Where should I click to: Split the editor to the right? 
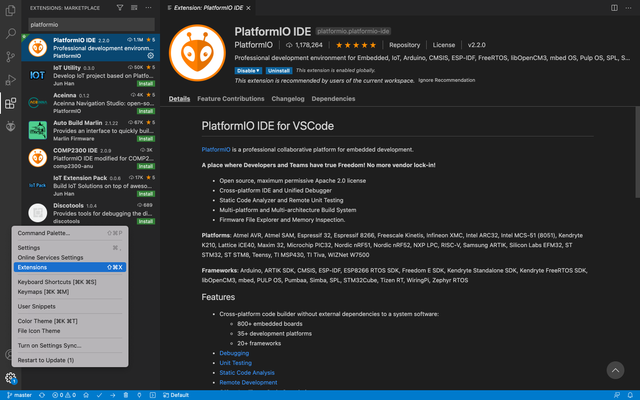[614, 8]
